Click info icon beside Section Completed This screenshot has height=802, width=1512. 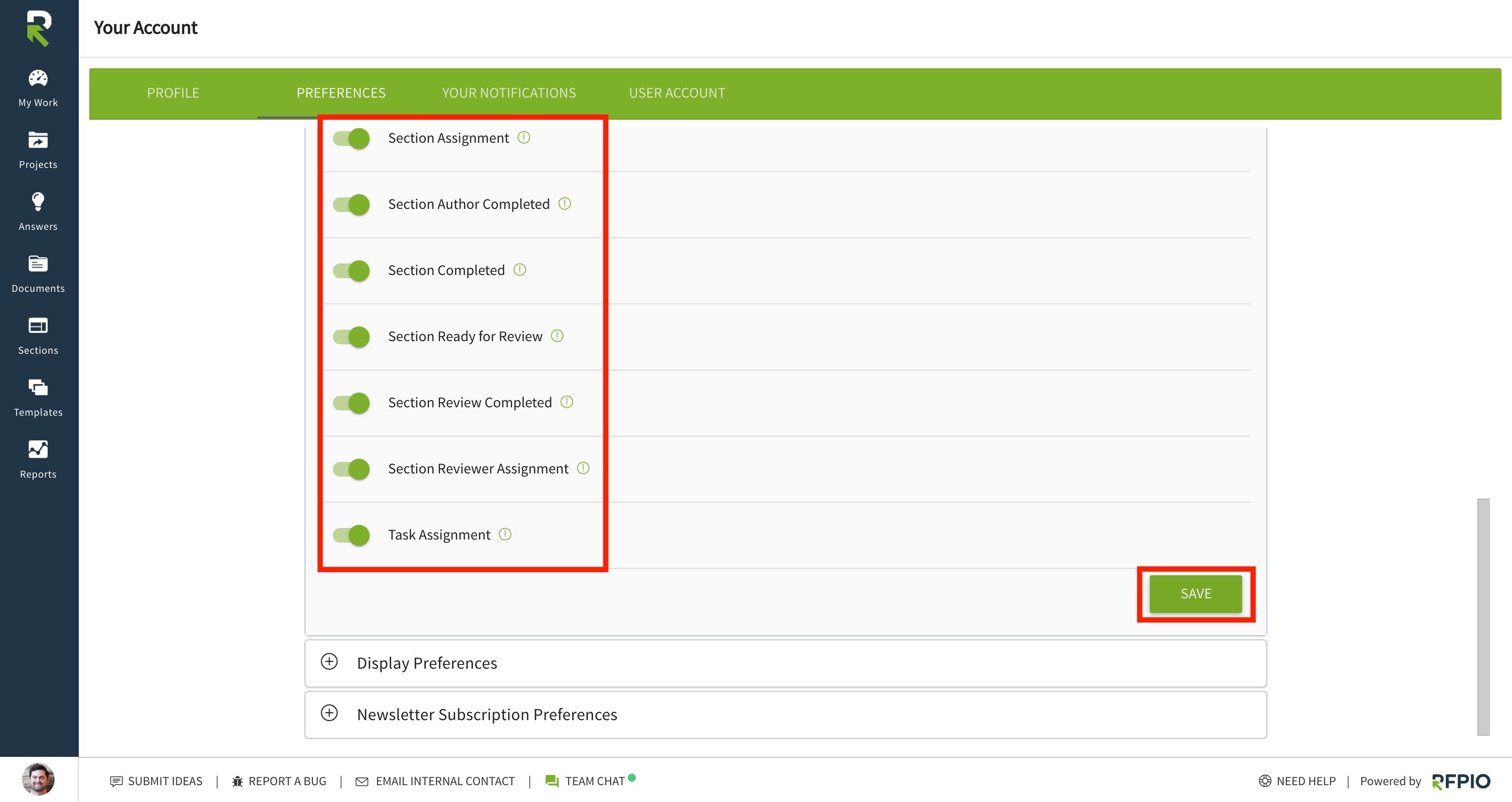pyautogui.click(x=519, y=270)
